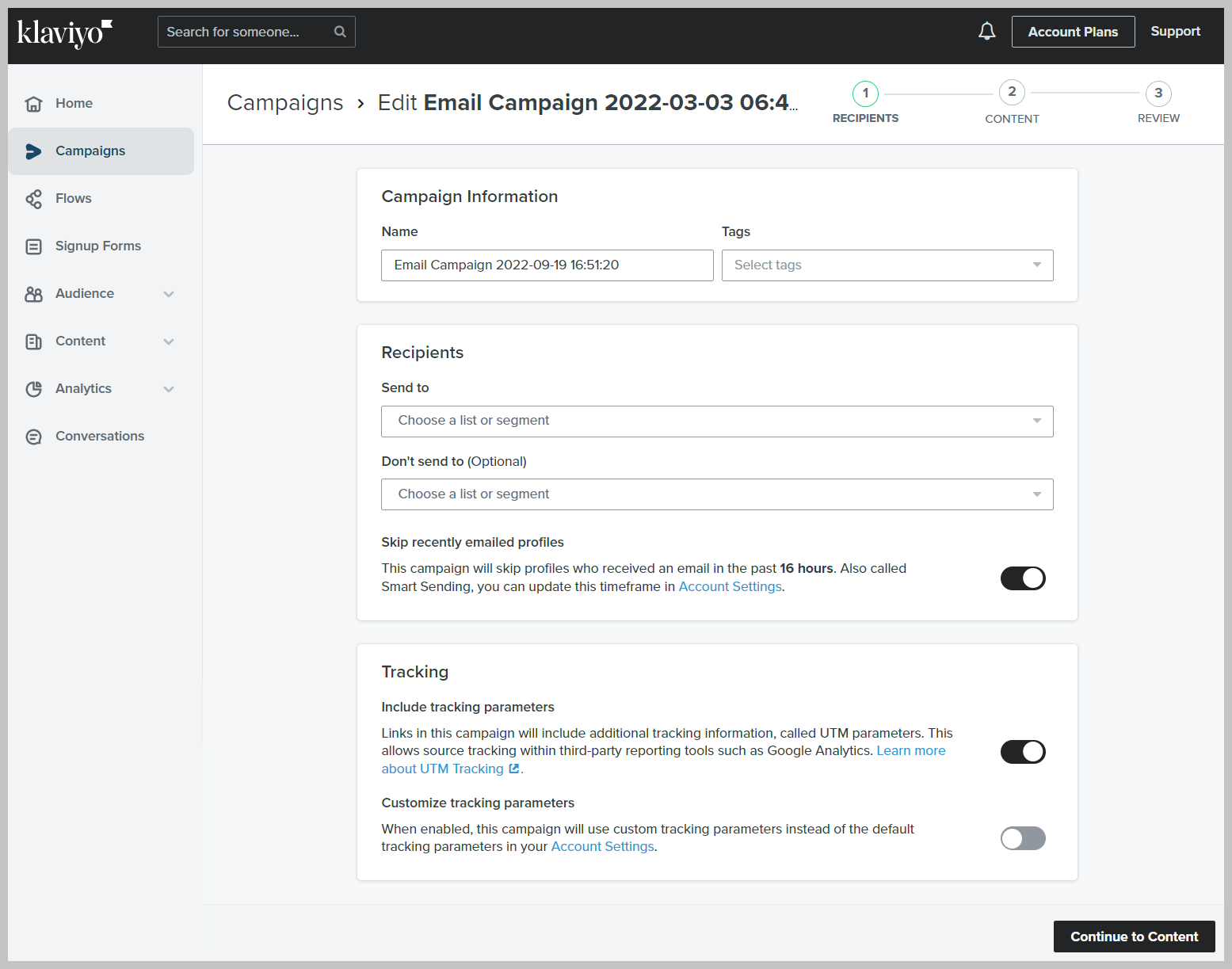Click the Campaigns paper-plane icon
The height and width of the screenshot is (969, 1232).
[33, 151]
